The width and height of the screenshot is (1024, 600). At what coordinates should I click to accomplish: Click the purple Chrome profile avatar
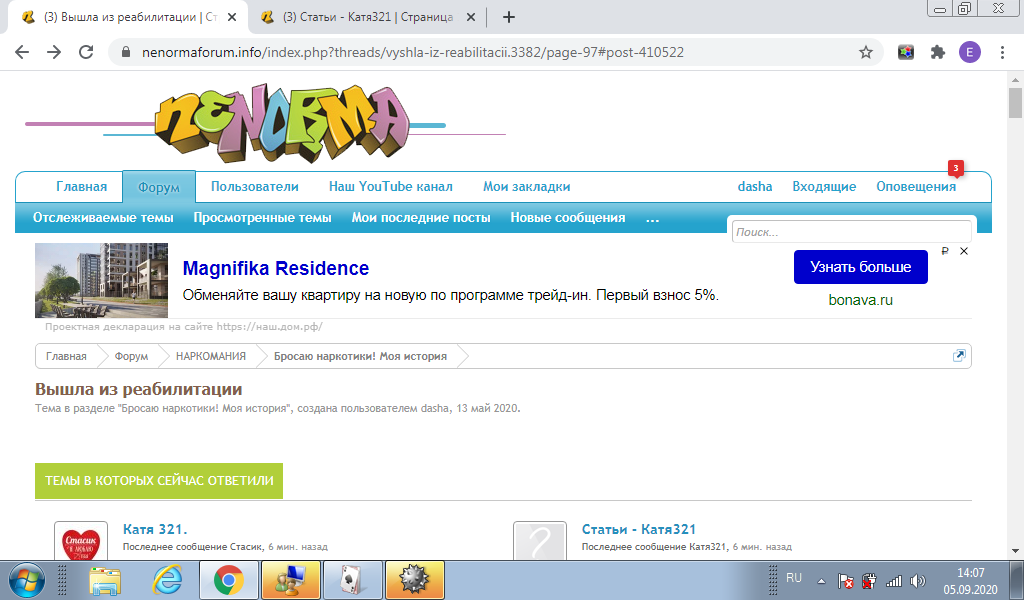coord(969,52)
